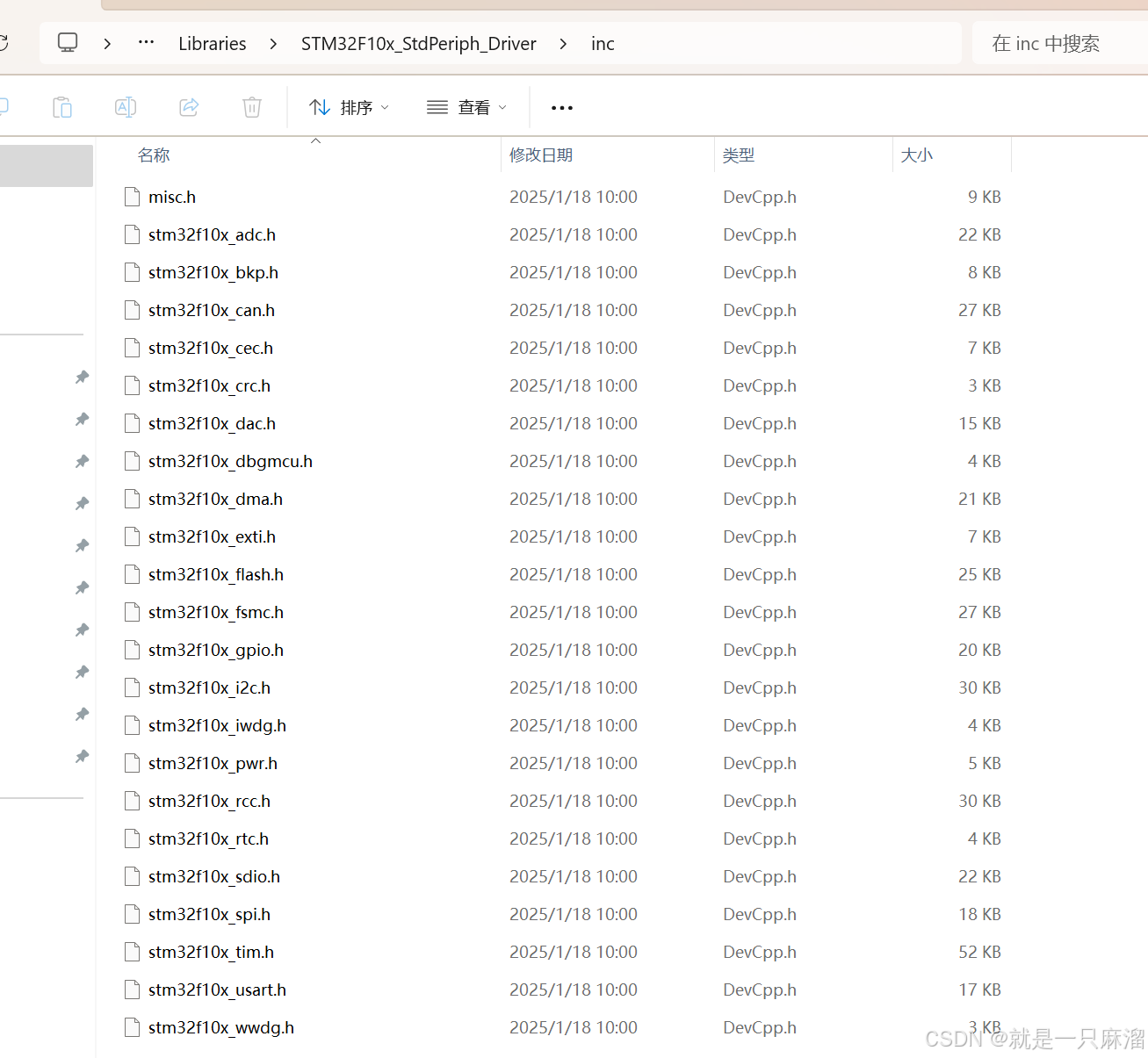Select the stm32f10x_dac.h file icon
Viewport: 1148px width, 1058px height.
click(133, 423)
